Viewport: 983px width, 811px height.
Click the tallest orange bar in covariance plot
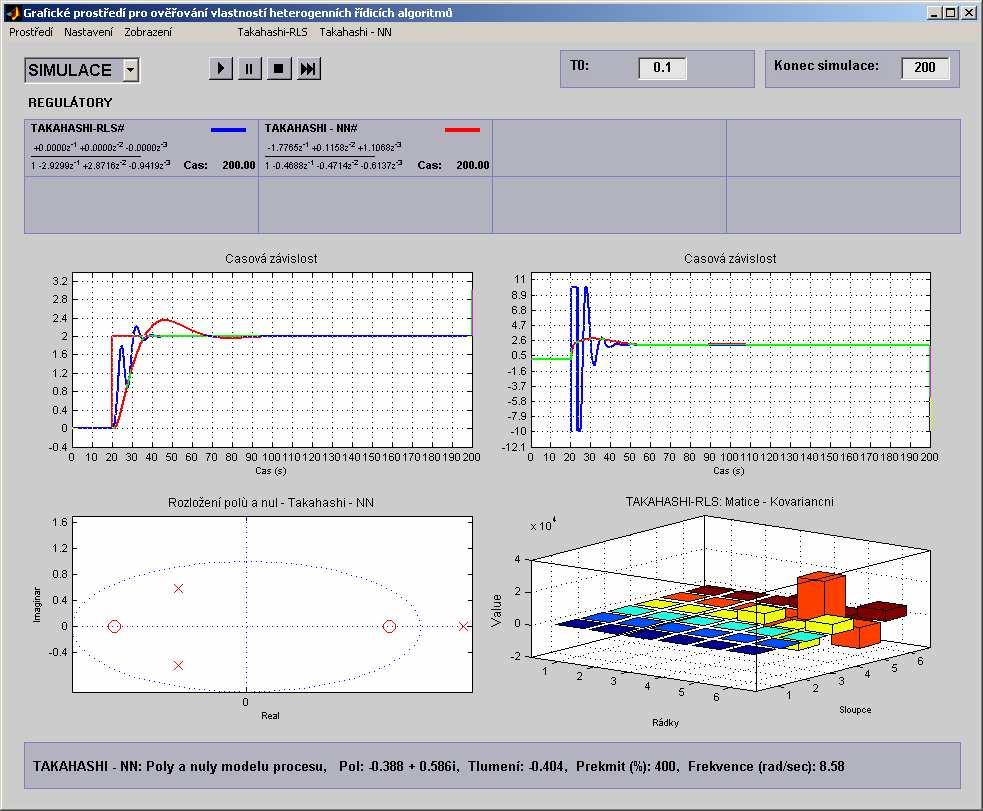pyautogui.click(x=821, y=595)
